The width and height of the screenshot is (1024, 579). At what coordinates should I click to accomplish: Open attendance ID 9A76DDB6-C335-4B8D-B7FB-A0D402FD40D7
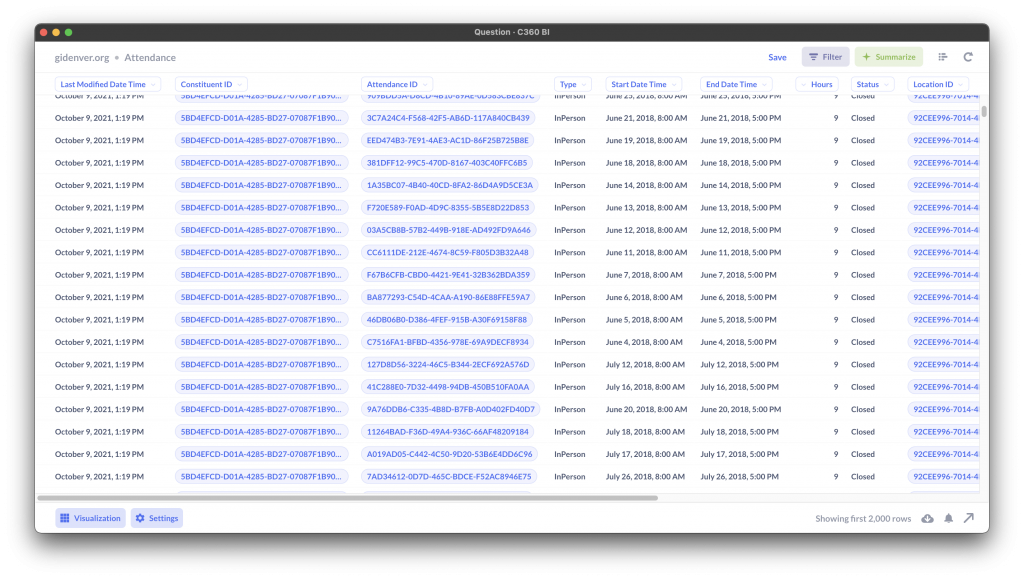point(451,409)
